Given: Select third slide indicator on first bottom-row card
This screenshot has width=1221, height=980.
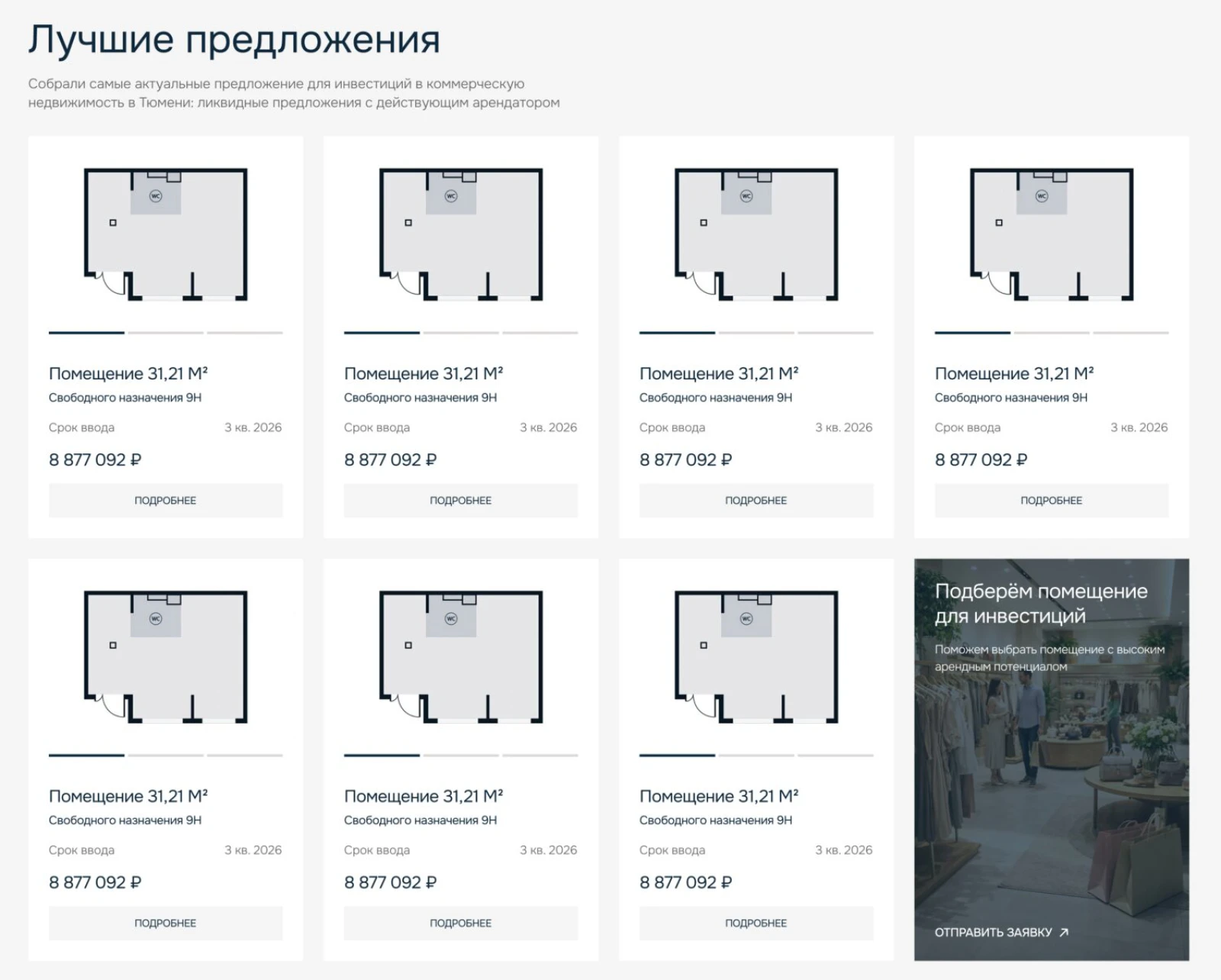Looking at the screenshot, I should pos(245,756).
